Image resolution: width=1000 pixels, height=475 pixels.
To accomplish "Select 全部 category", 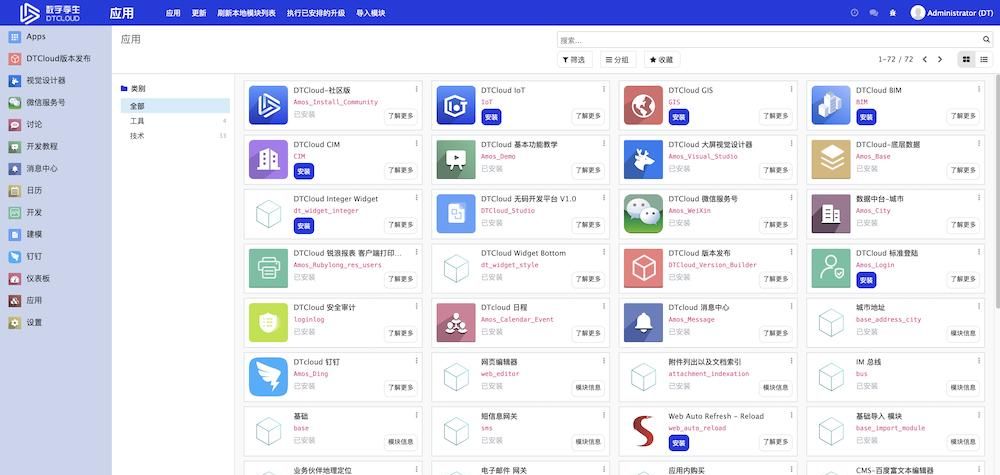I will click(x=175, y=106).
